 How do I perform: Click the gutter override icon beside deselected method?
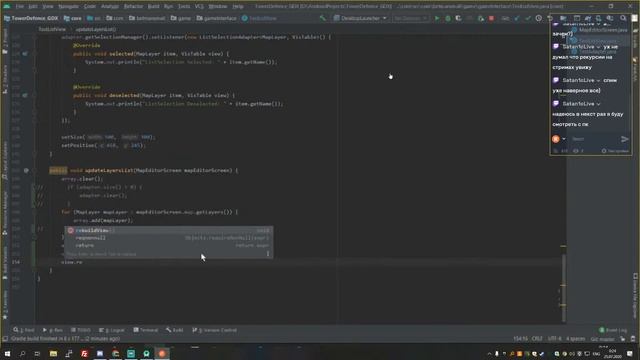(25, 95)
